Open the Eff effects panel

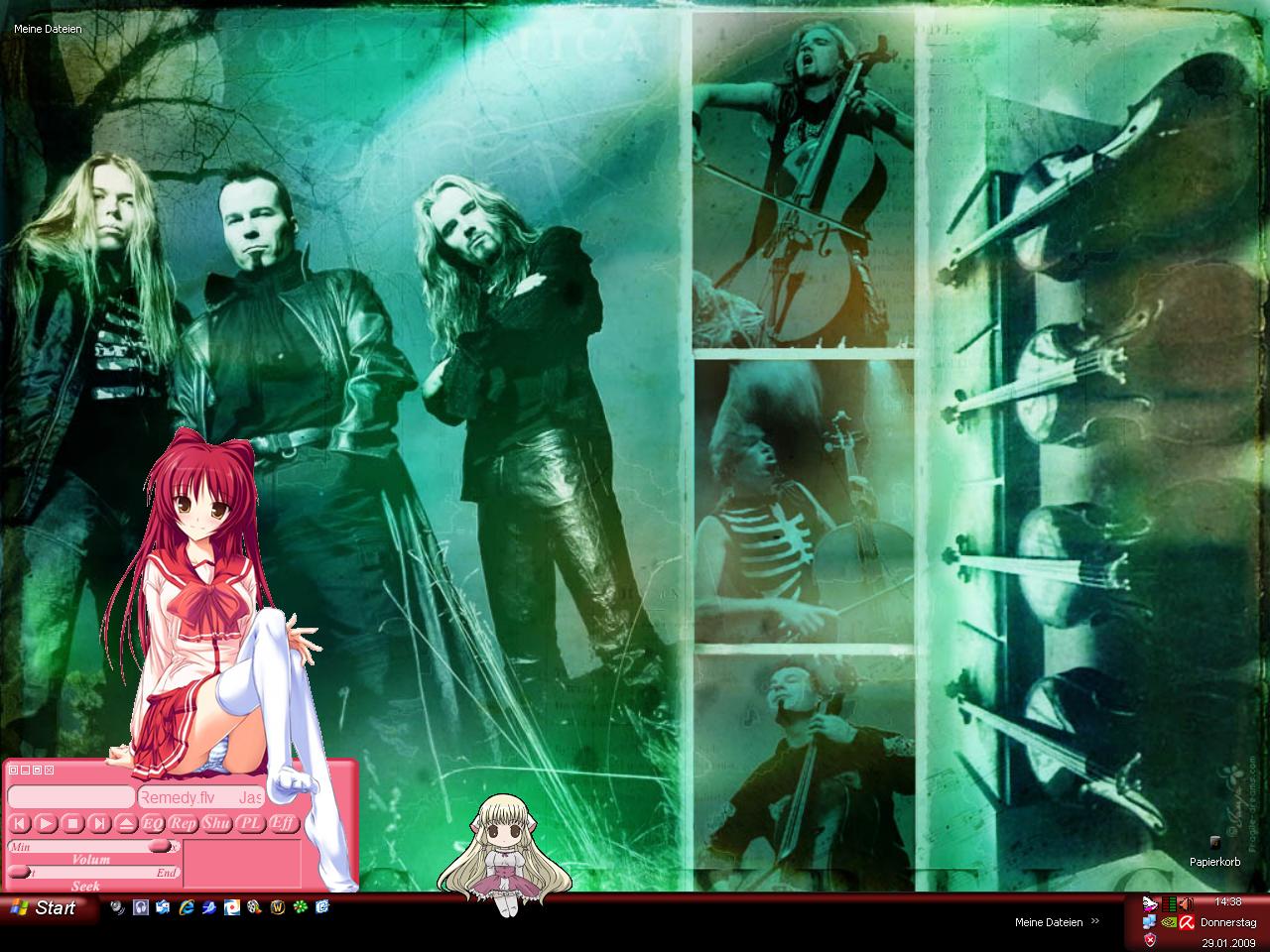[283, 823]
